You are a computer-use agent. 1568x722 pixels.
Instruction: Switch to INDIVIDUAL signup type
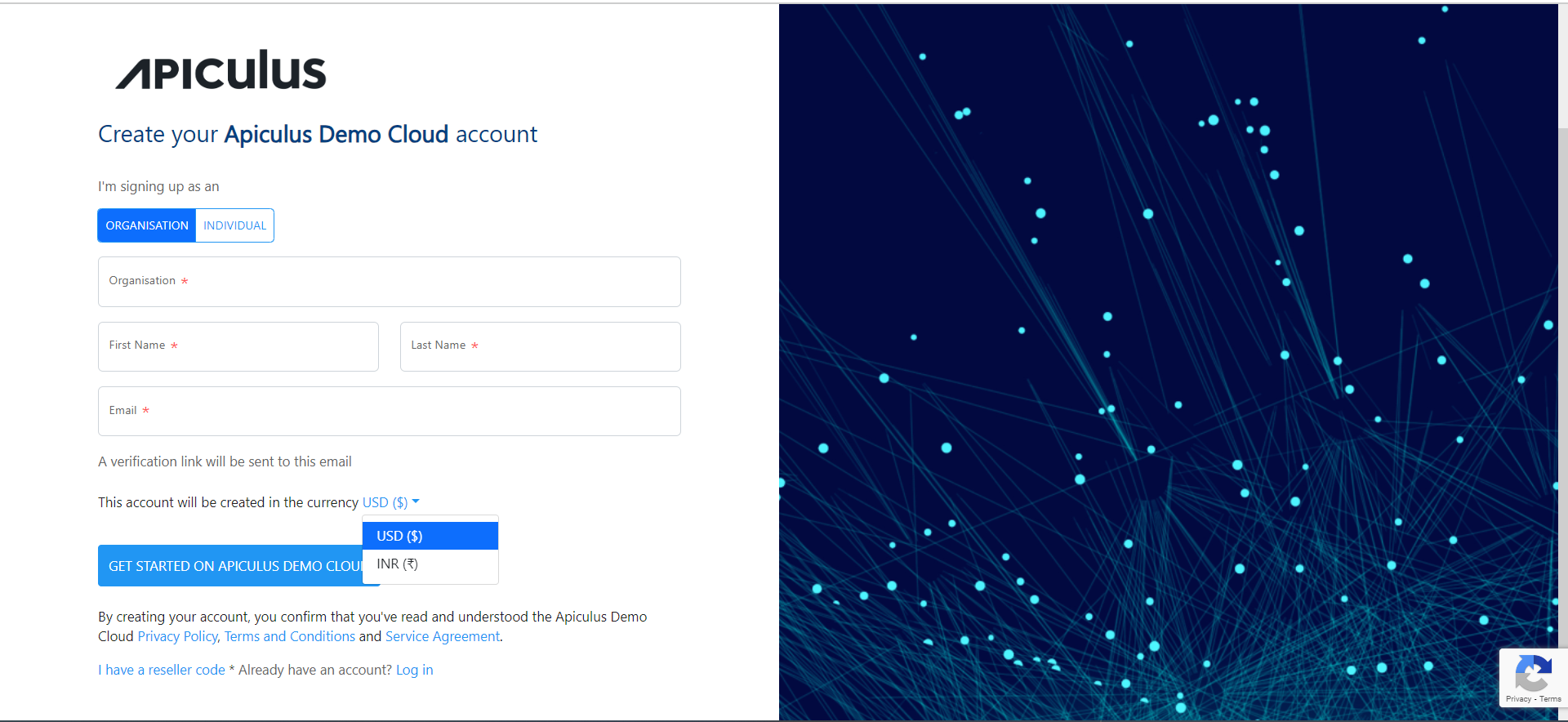click(x=234, y=225)
